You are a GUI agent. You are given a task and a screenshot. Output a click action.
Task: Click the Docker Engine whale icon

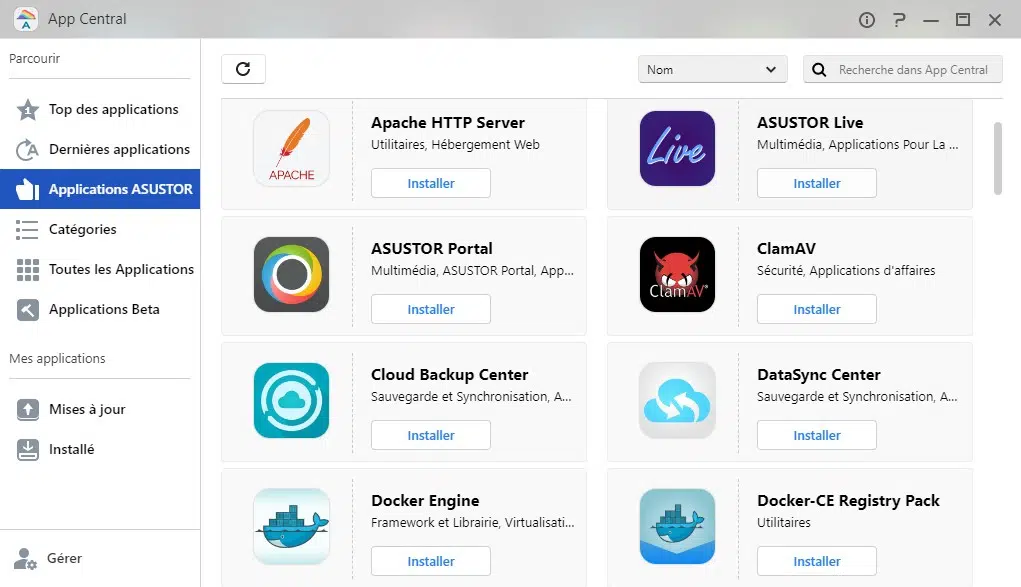click(291, 526)
